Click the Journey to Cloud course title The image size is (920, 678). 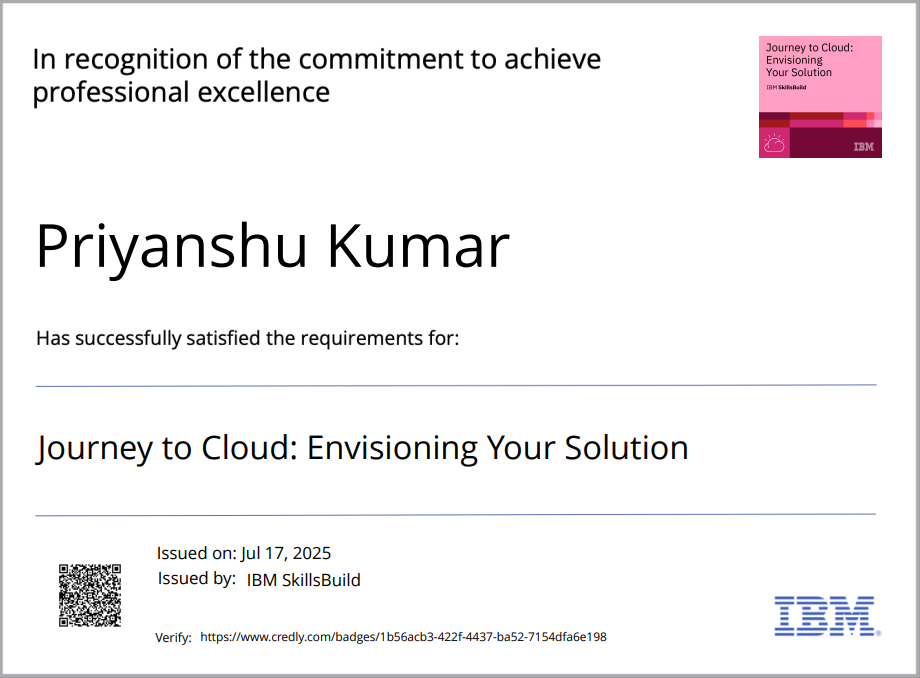click(361, 448)
